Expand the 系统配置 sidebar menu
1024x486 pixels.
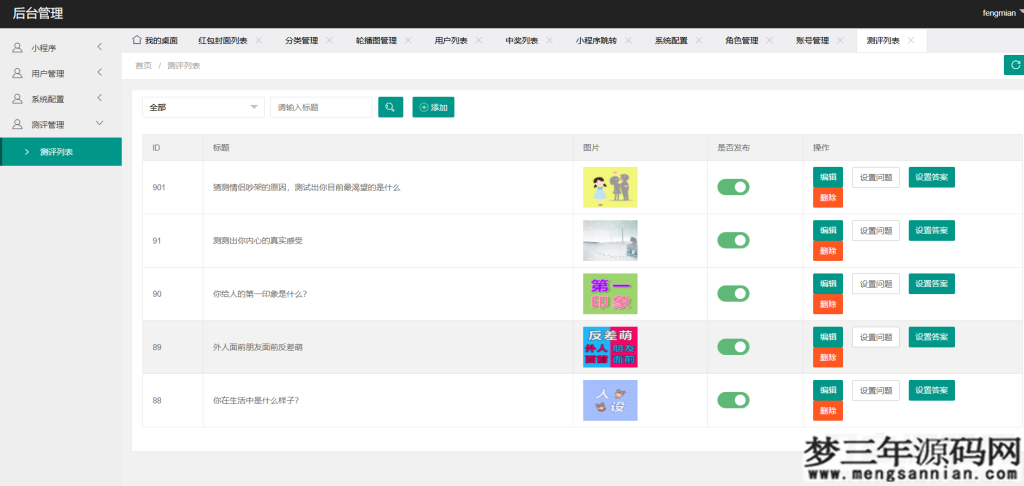pos(100,98)
